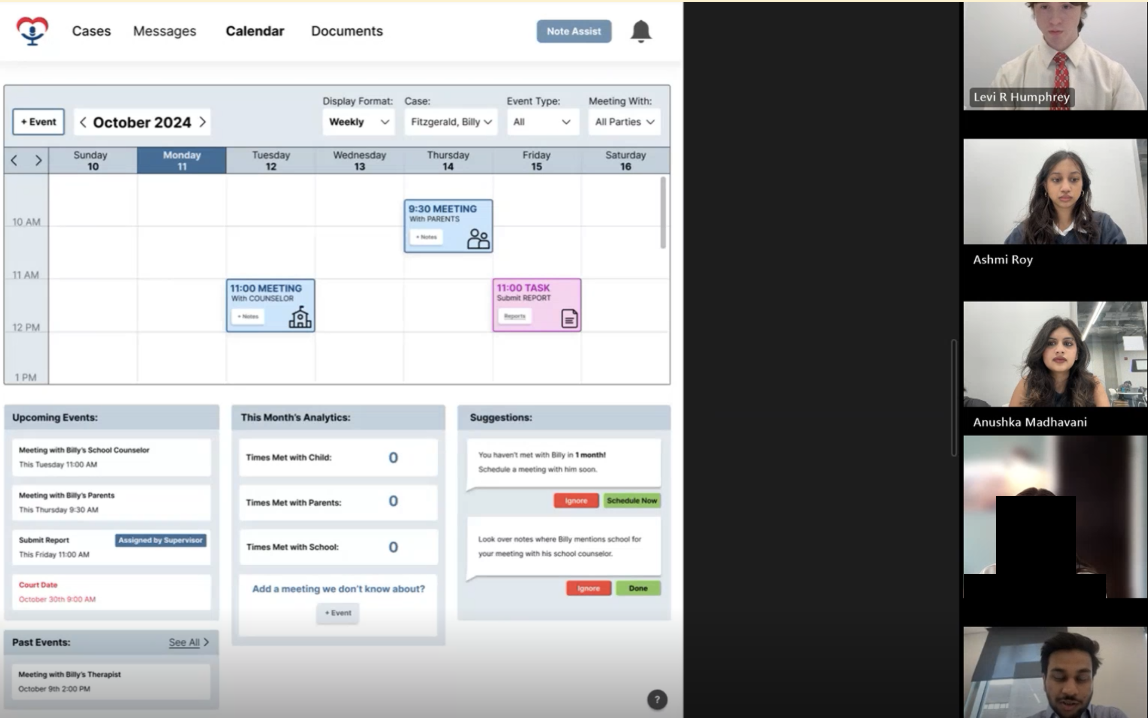The image size is (1148, 718).
Task: Open the 9:30 Meeting with Parents event
Action: click(448, 226)
